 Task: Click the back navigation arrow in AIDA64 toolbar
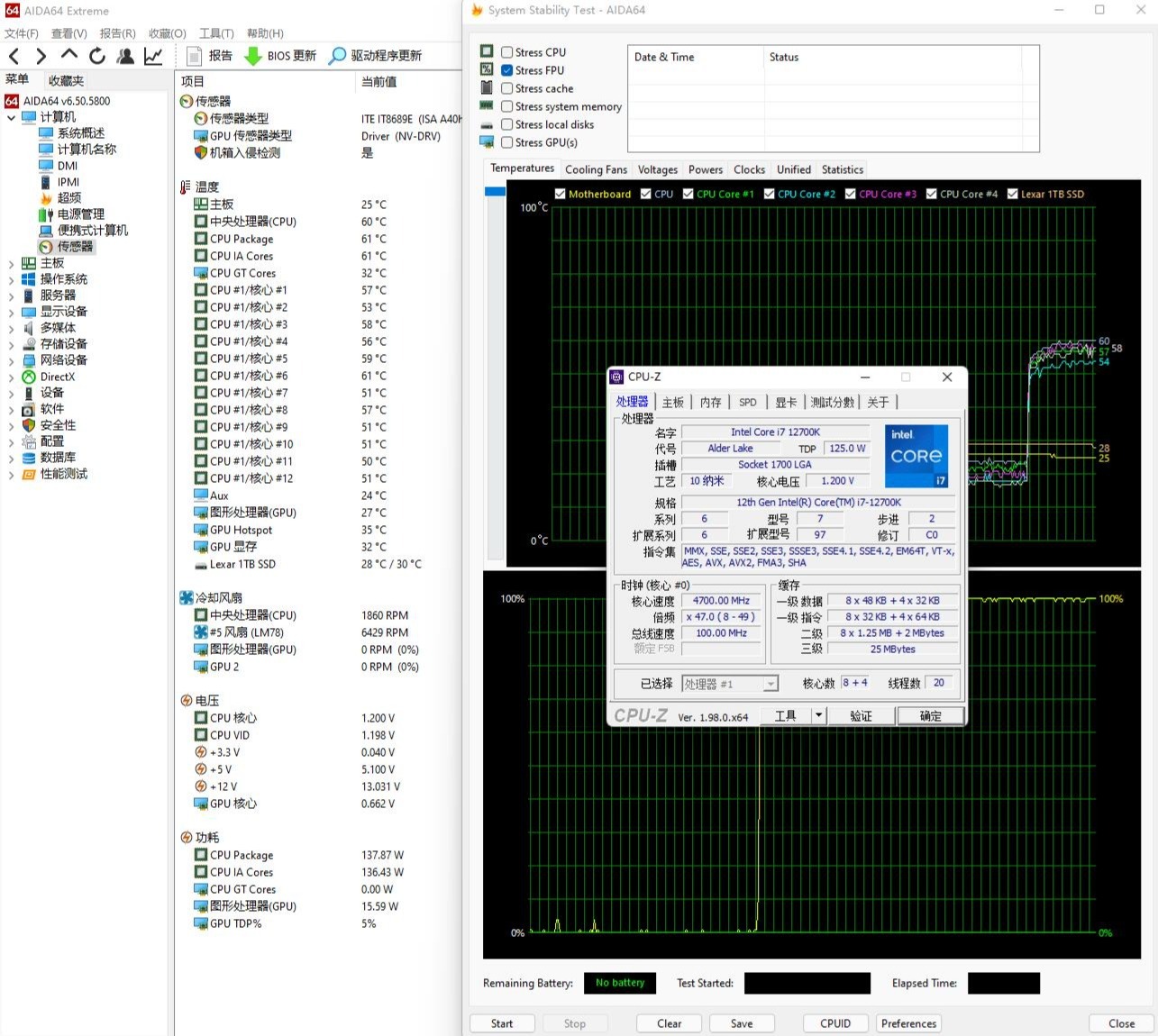pos(14,56)
